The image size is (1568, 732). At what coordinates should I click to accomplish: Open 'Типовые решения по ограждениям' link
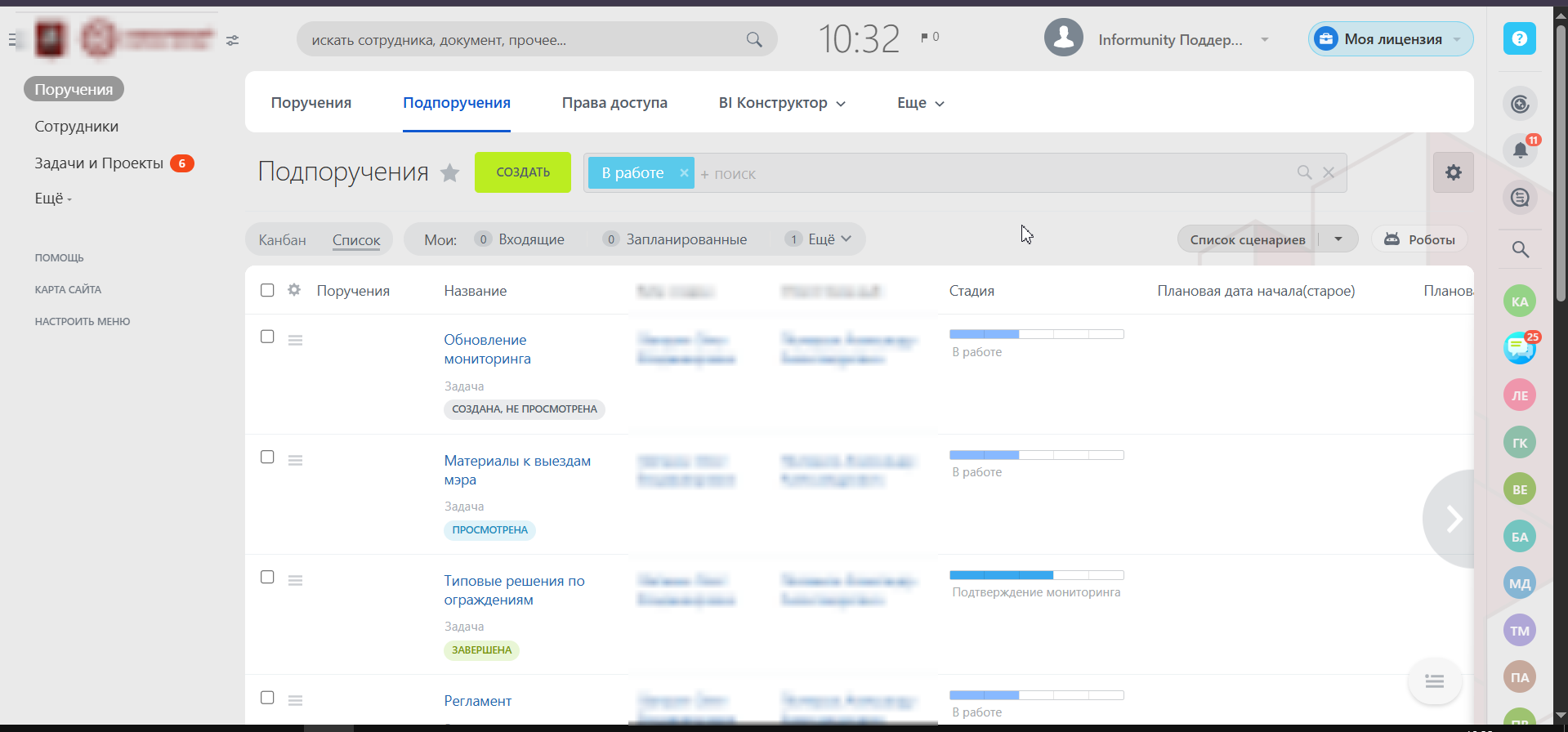515,590
